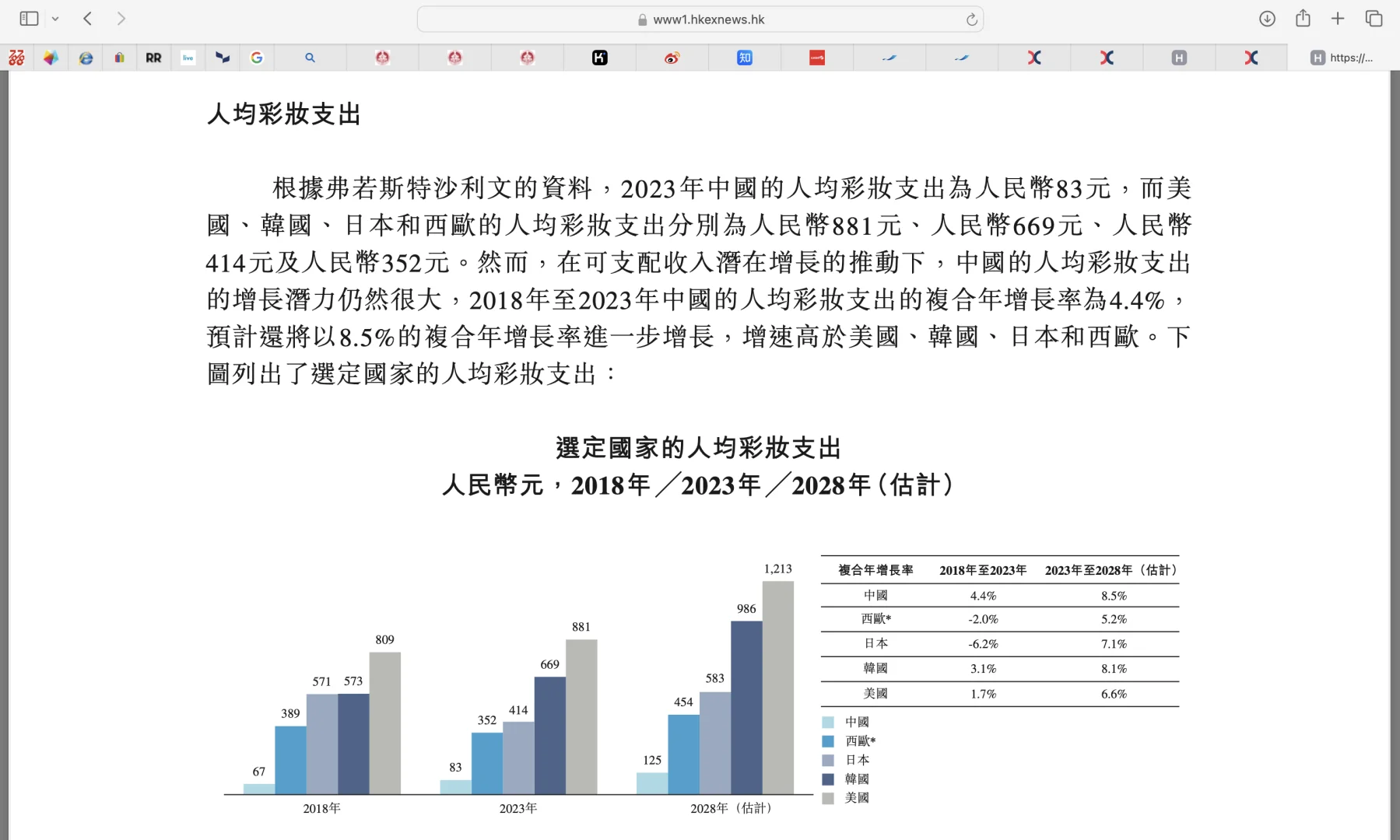1400x840 pixels.
Task: Click the 日本 row label in the table
Action: (x=875, y=644)
